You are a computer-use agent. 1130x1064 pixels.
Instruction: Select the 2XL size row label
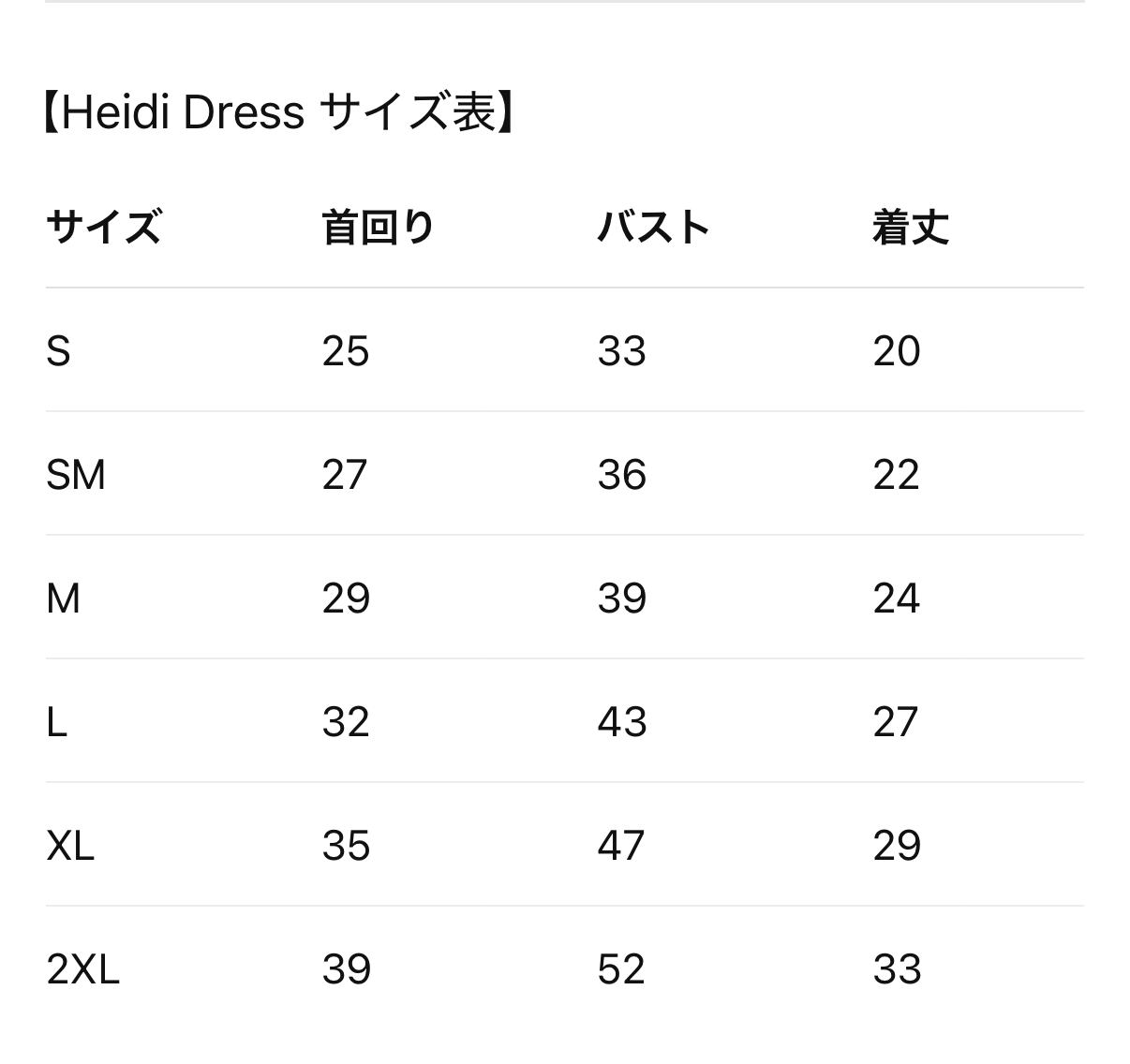(x=82, y=969)
